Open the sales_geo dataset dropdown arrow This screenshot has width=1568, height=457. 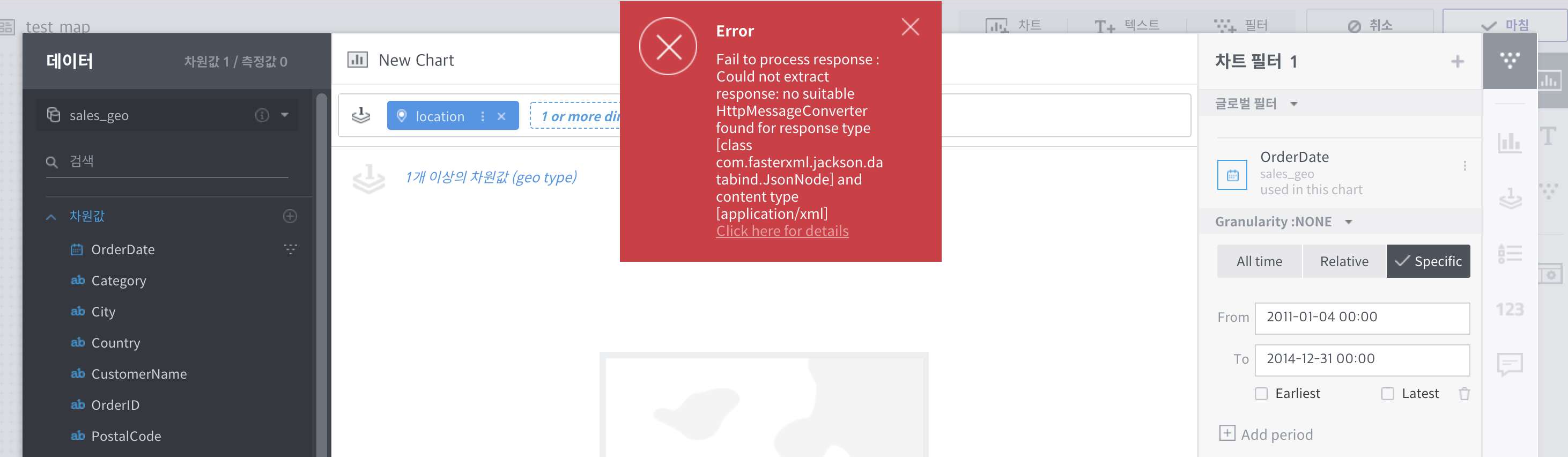284,115
